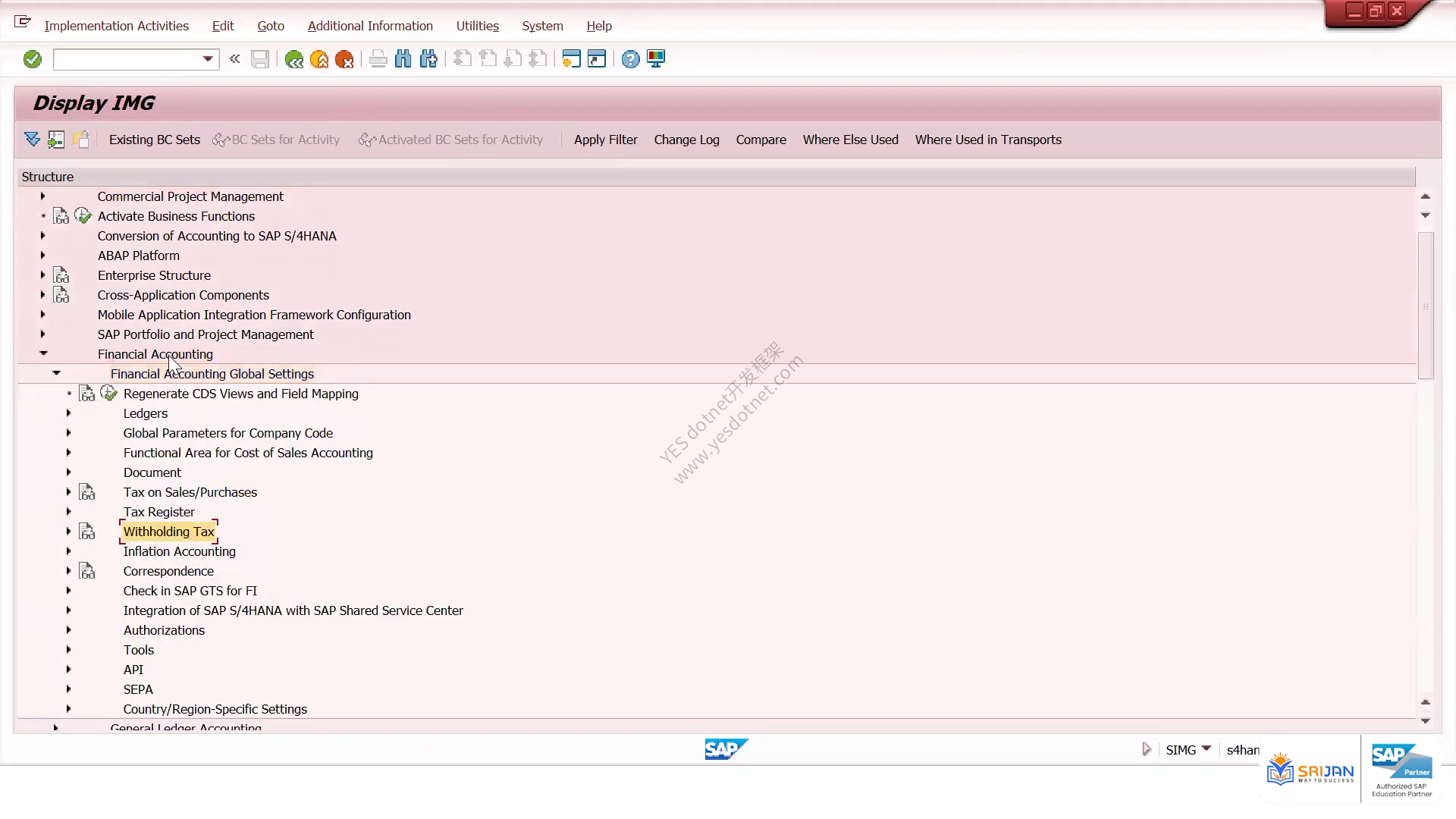Open the SIMG status bar dropdown

click(1206, 749)
